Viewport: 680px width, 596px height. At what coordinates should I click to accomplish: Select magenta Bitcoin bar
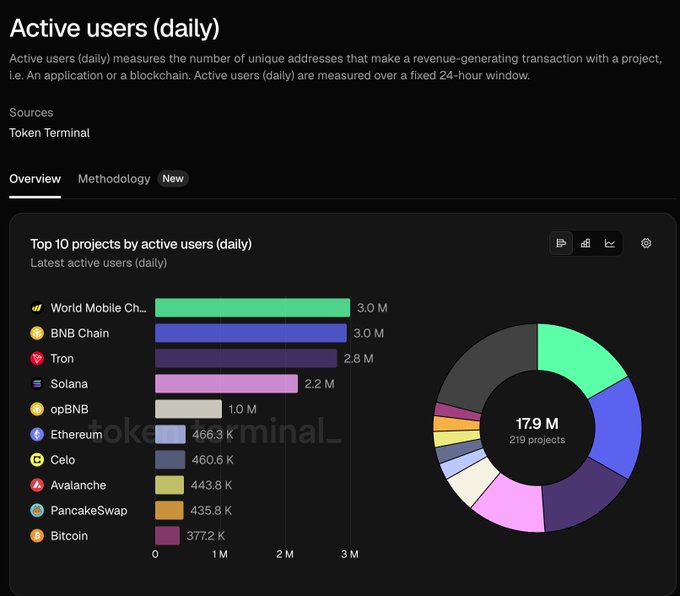point(167,536)
